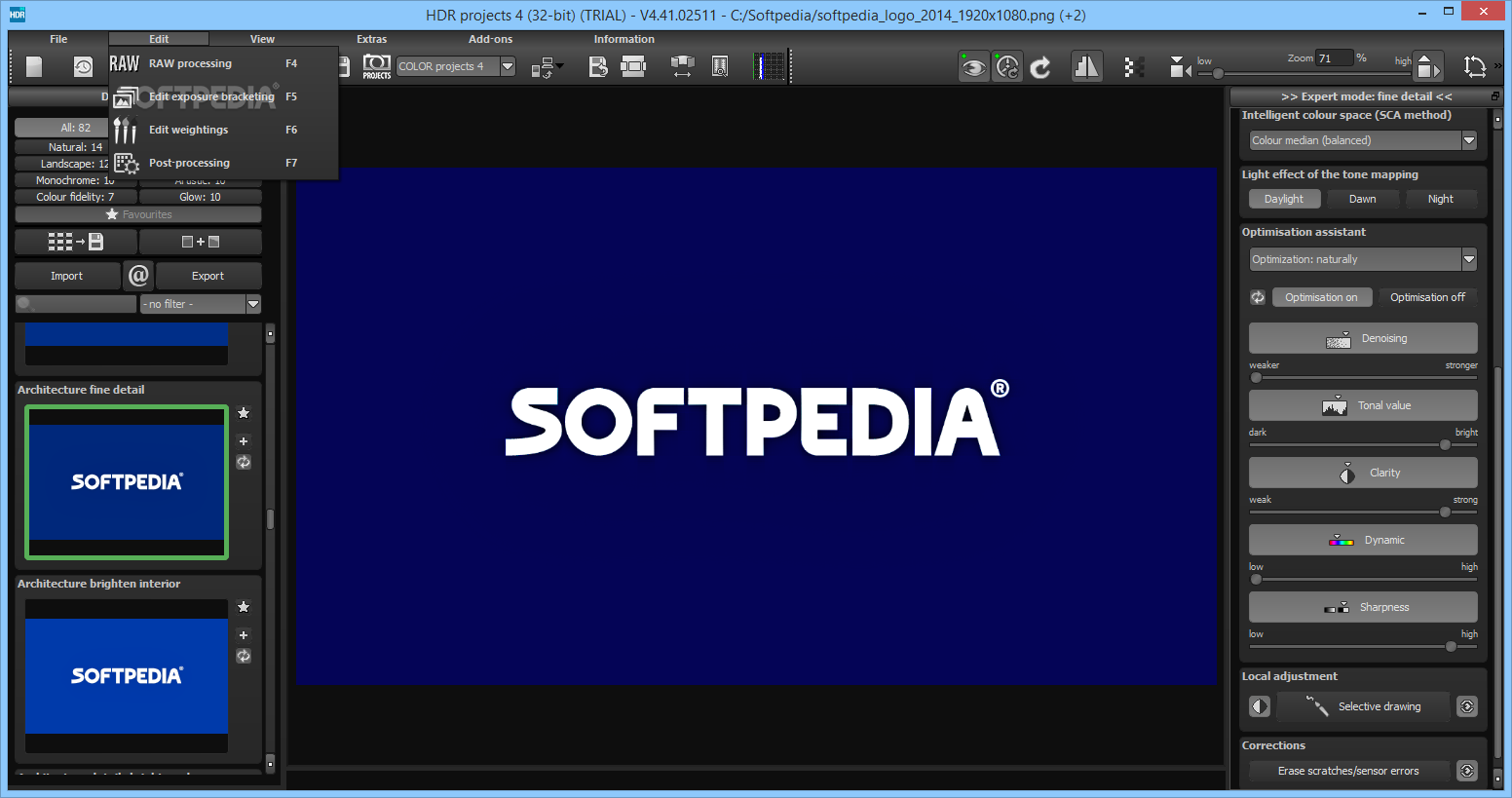Adjust the Sharpness low-high slider
The height and width of the screenshot is (798, 1512).
point(1363,646)
